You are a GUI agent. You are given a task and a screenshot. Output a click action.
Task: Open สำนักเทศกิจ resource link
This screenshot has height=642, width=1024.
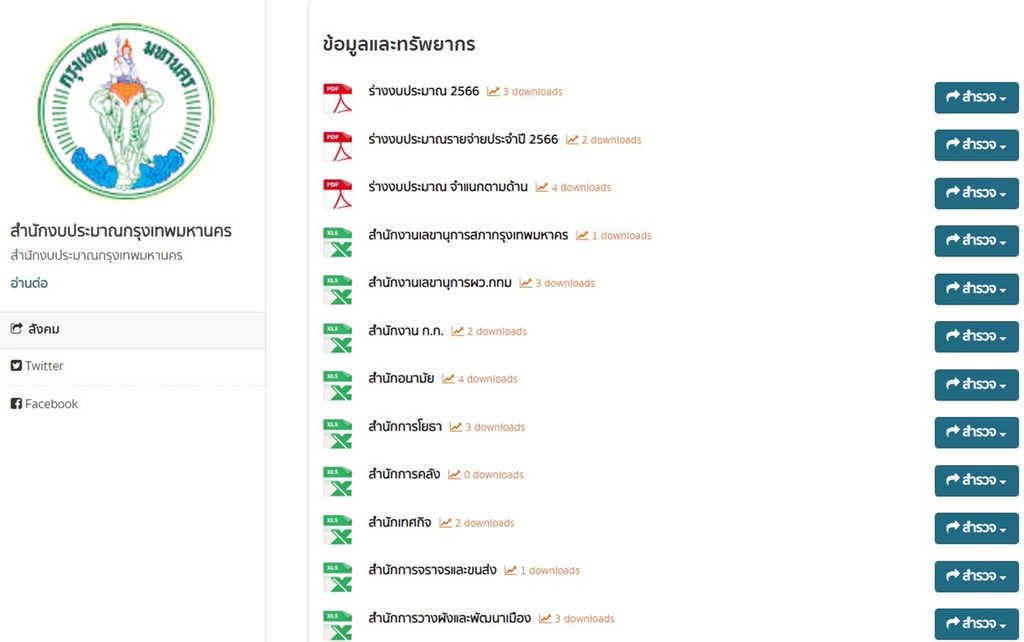pos(400,522)
